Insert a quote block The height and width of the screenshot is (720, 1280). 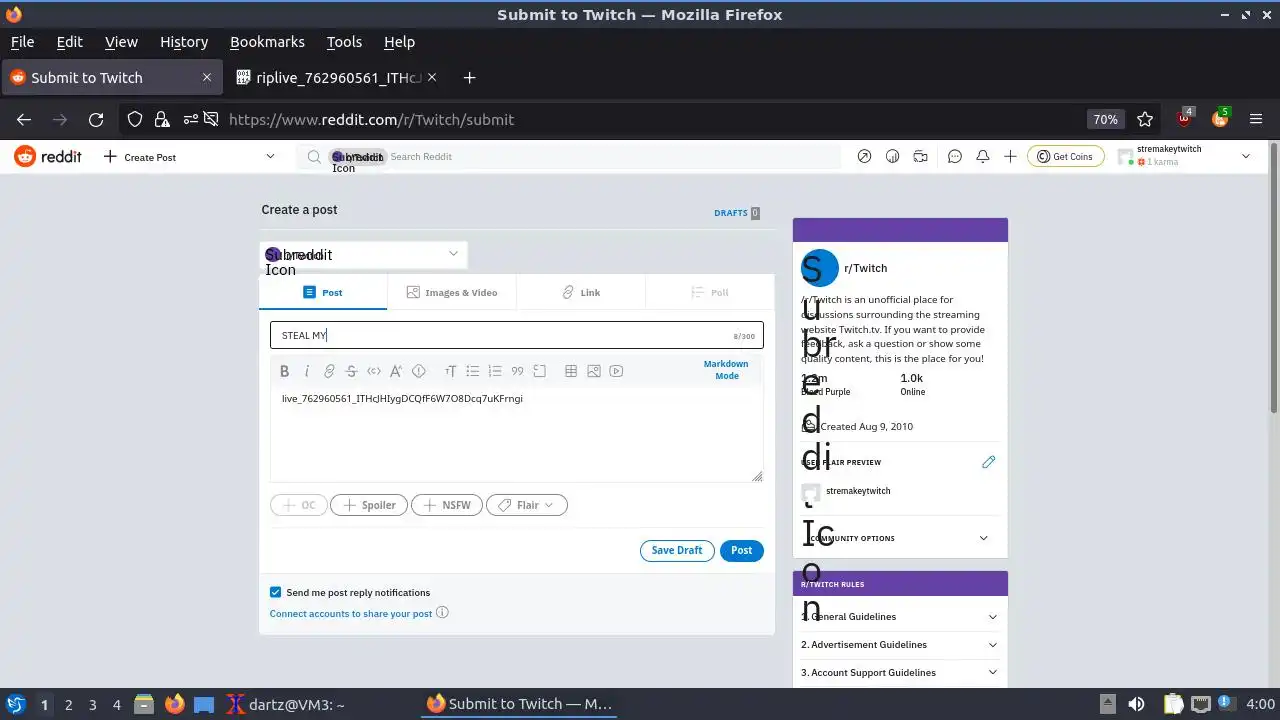pyautogui.click(x=517, y=371)
